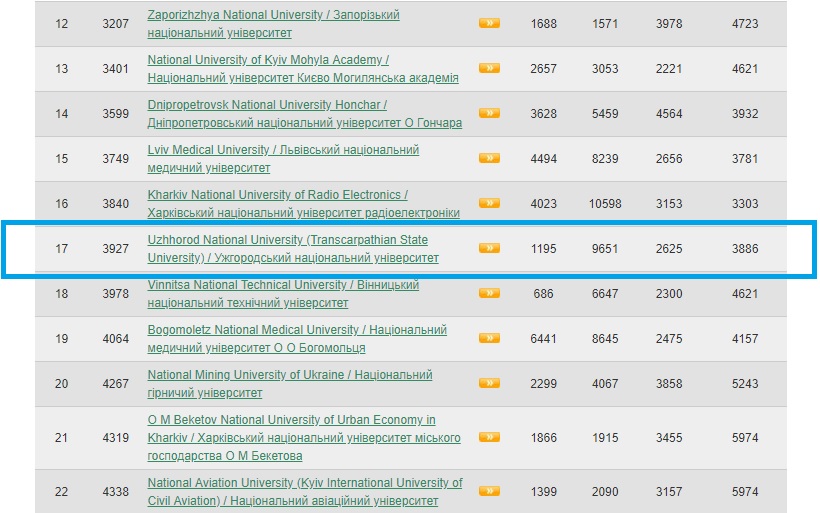Select value 4157 in Bogomoletz row
The image size is (820, 513).
tap(745, 339)
